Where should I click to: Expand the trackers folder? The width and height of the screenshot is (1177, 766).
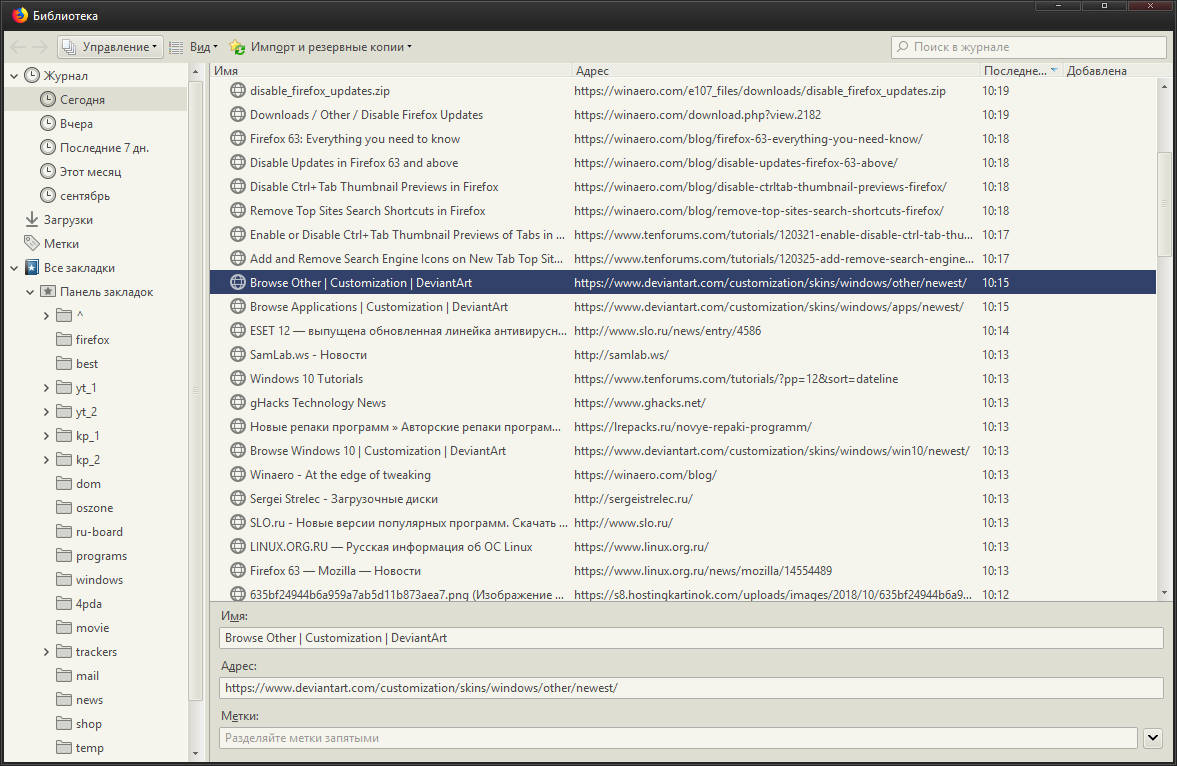coord(47,652)
